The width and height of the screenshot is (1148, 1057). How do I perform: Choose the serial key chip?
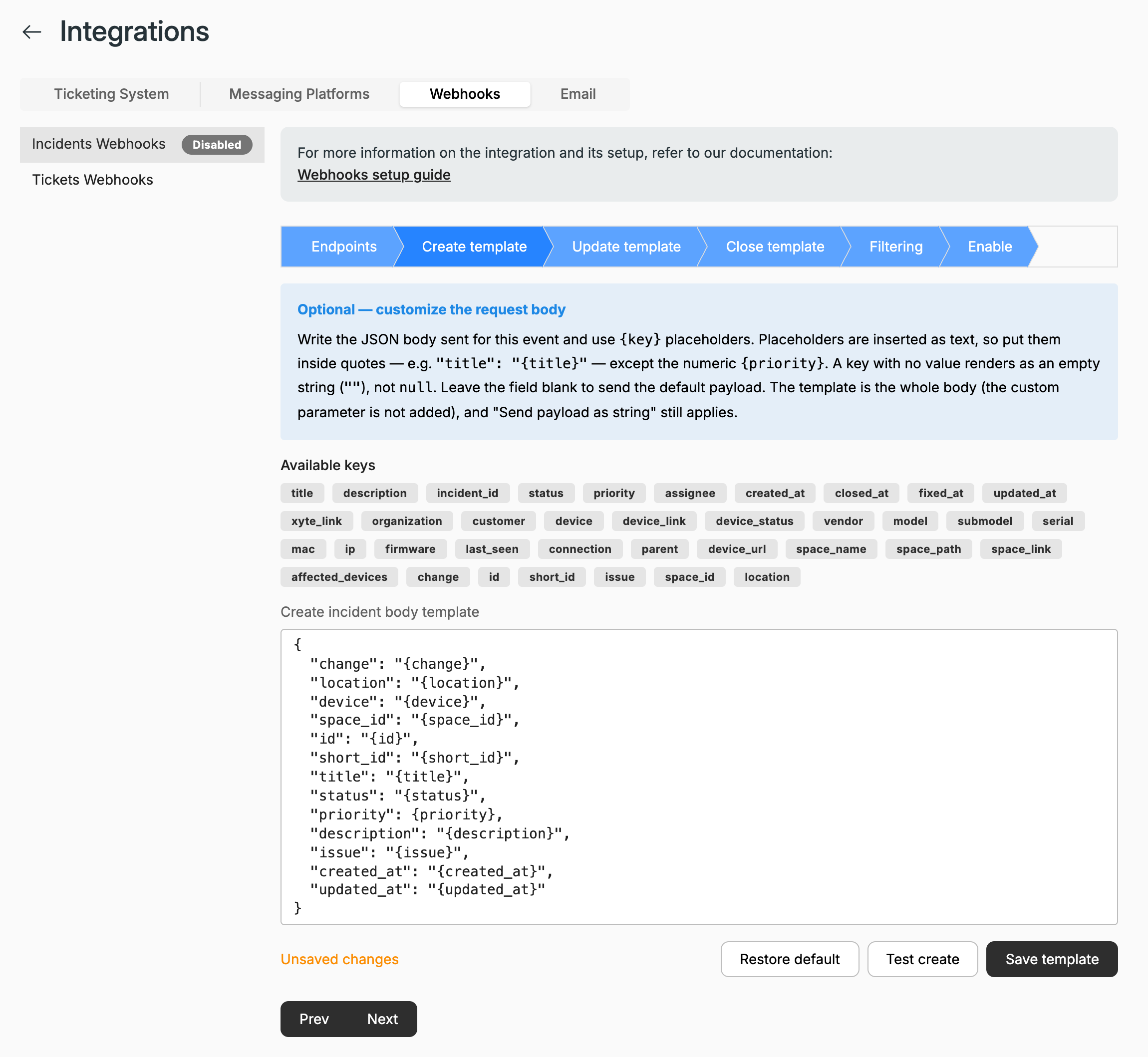(1058, 521)
